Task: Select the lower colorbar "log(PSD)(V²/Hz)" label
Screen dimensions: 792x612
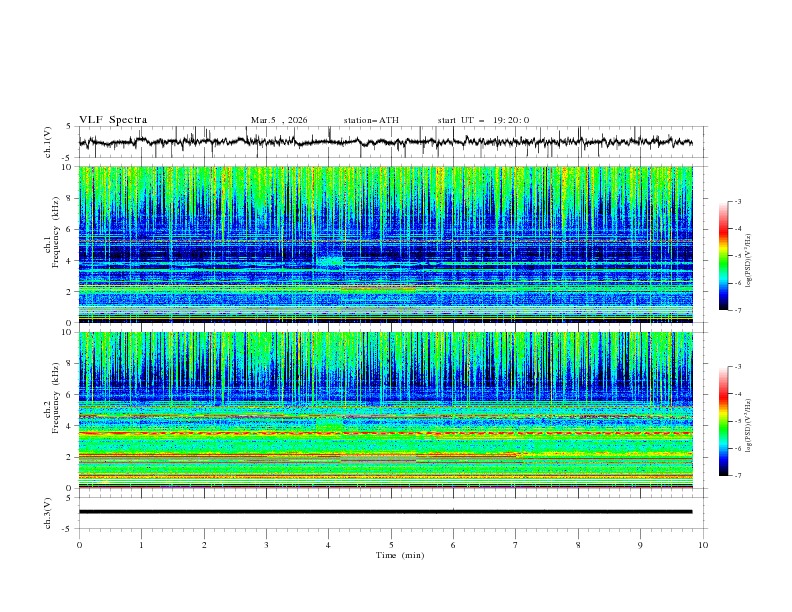Action: 749,426
